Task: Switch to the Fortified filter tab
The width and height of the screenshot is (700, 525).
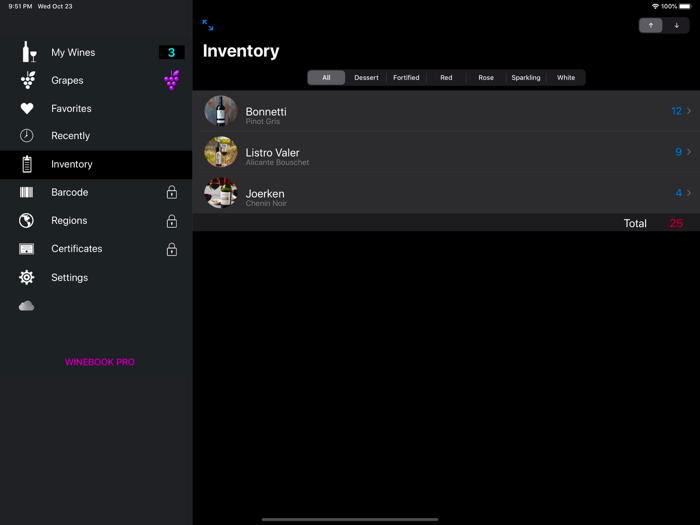Action: 406,78
